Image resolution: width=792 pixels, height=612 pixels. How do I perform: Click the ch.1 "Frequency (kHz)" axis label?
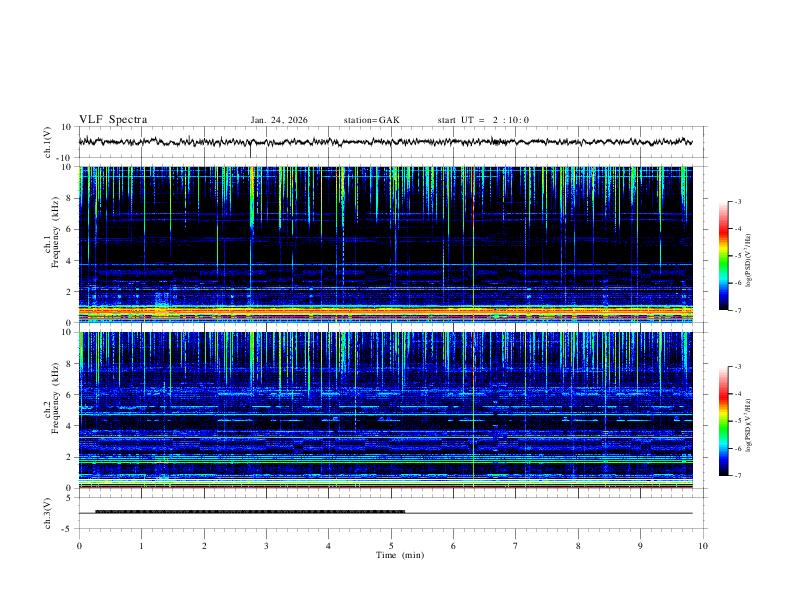tap(56, 232)
